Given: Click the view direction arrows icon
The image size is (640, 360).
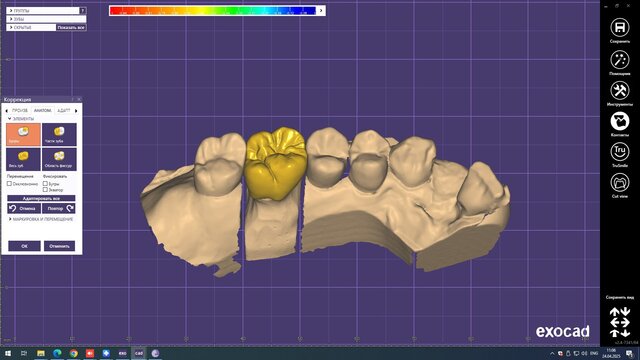Looking at the screenshot, I should click(620, 322).
